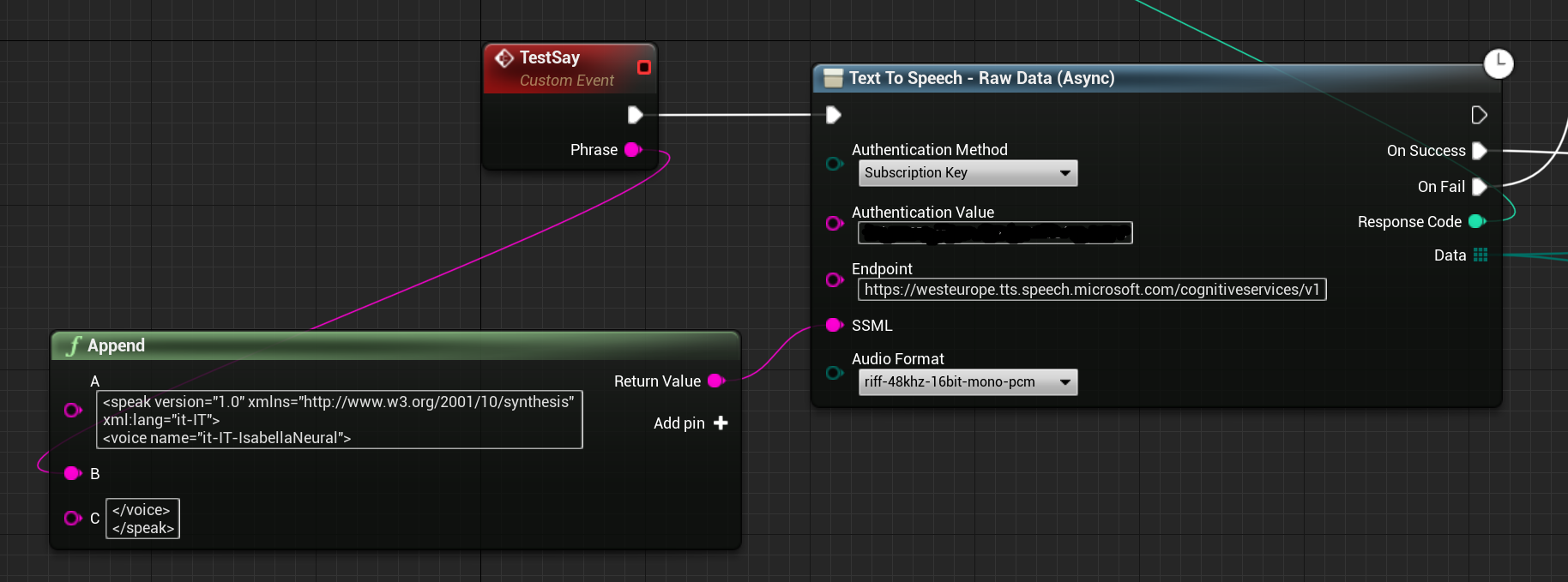This screenshot has width=1568, height=582.
Task: Add a pin to the Append node
Action: (691, 423)
